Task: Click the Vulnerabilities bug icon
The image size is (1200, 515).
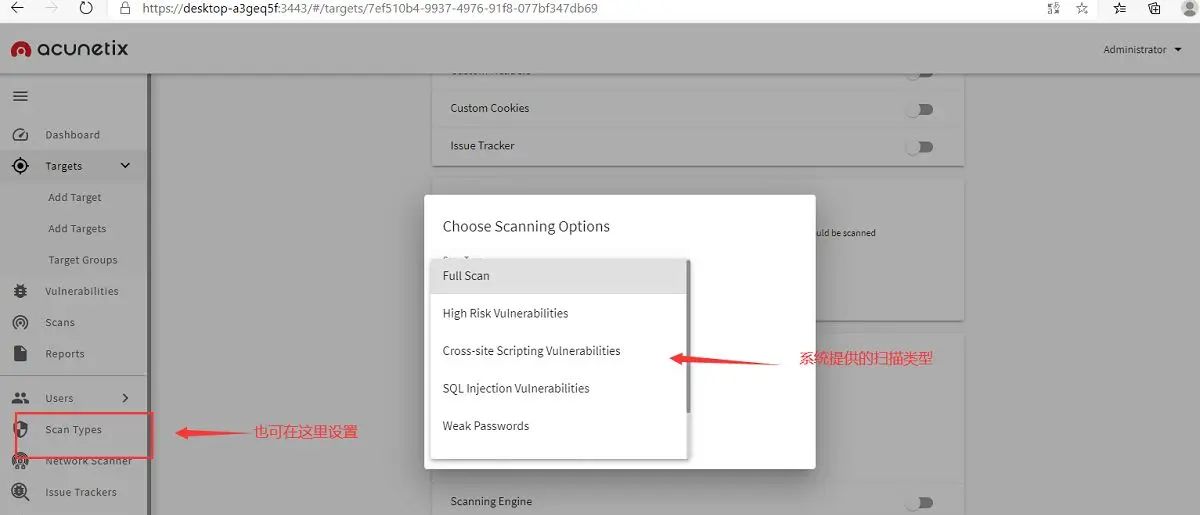Action: [x=20, y=291]
